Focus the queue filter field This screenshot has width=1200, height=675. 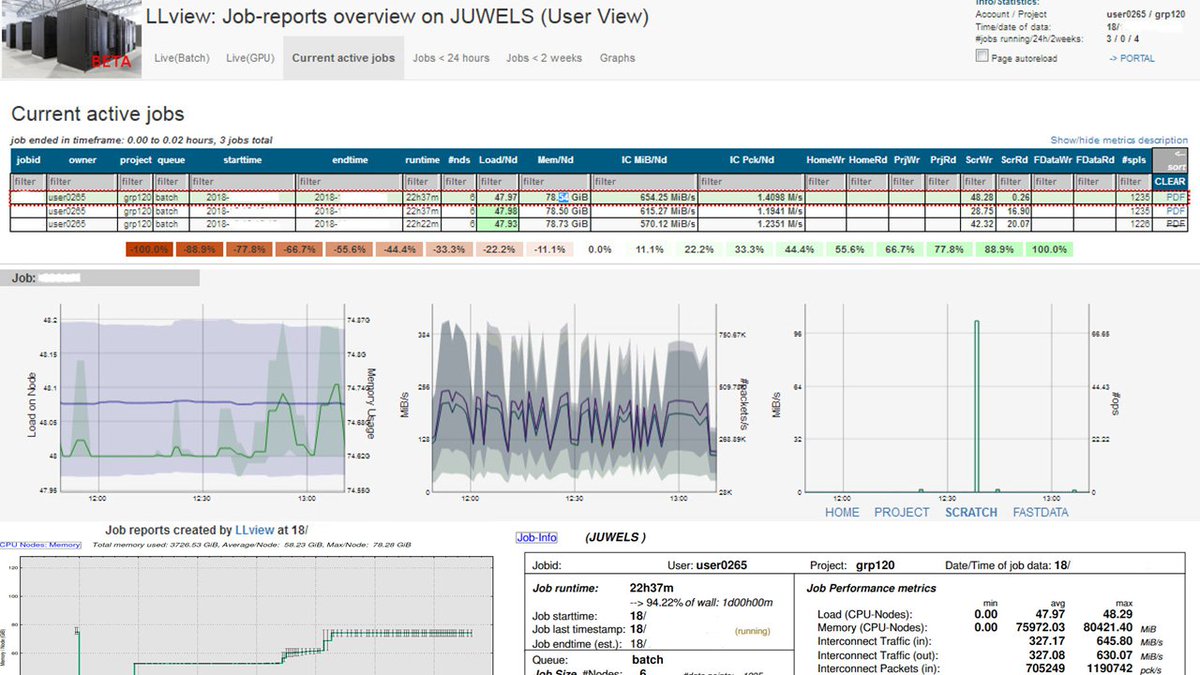point(170,182)
